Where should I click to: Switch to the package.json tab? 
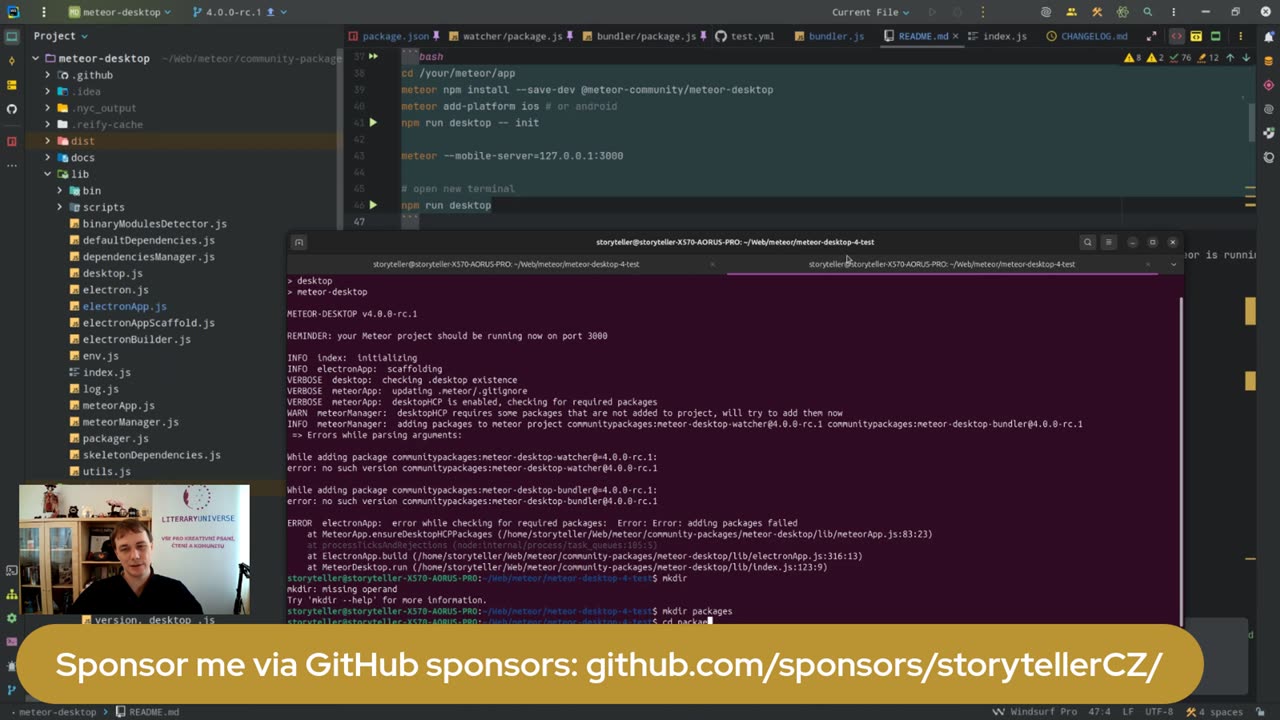coord(395,36)
